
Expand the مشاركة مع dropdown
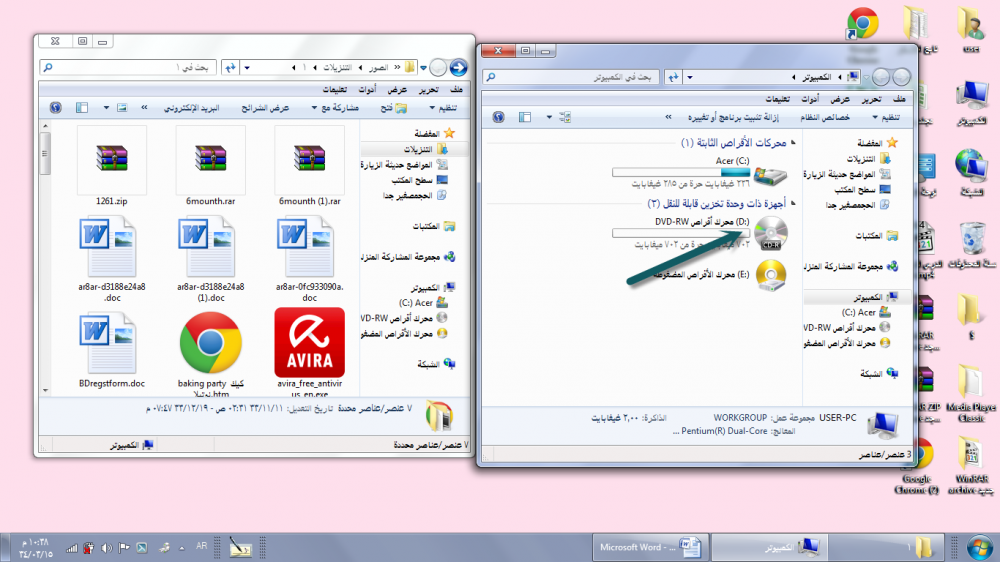click(340, 107)
